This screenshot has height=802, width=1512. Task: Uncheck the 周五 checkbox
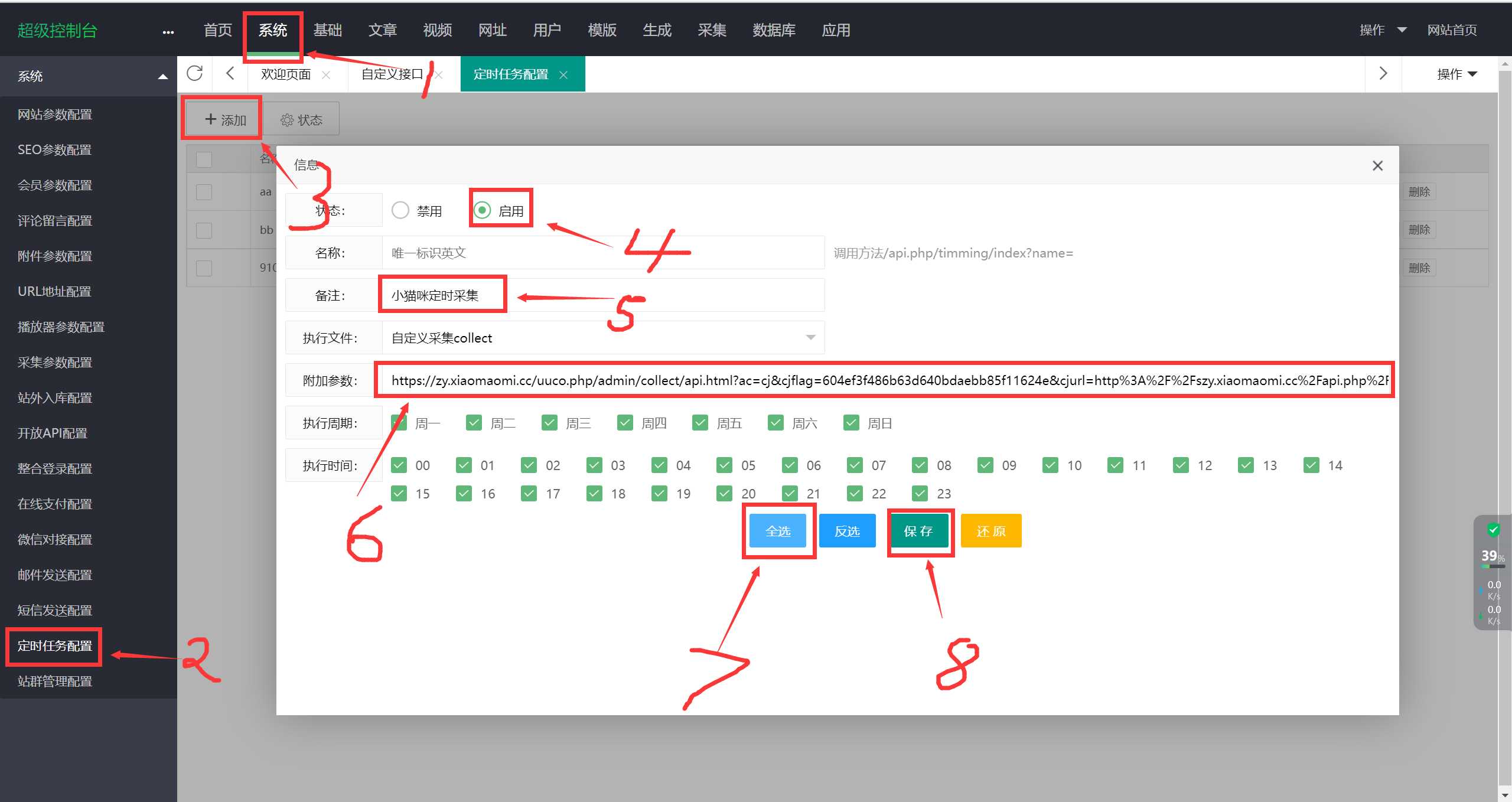pyautogui.click(x=700, y=423)
